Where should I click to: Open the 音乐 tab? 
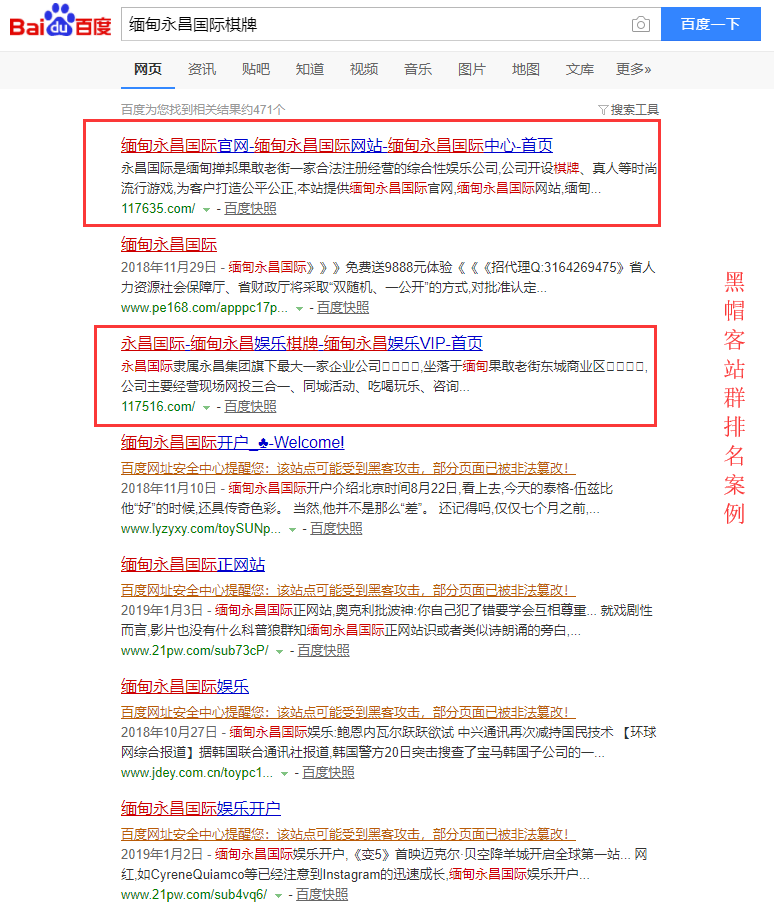418,69
